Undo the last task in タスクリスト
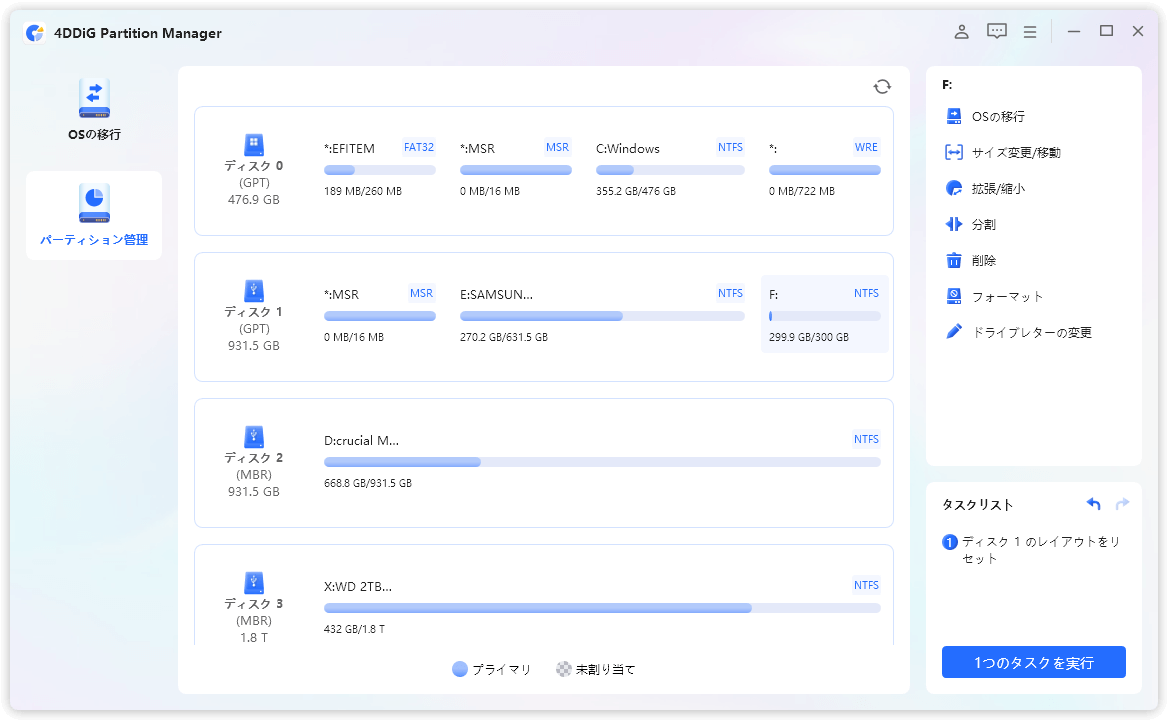This screenshot has height=720, width=1168. [1094, 504]
